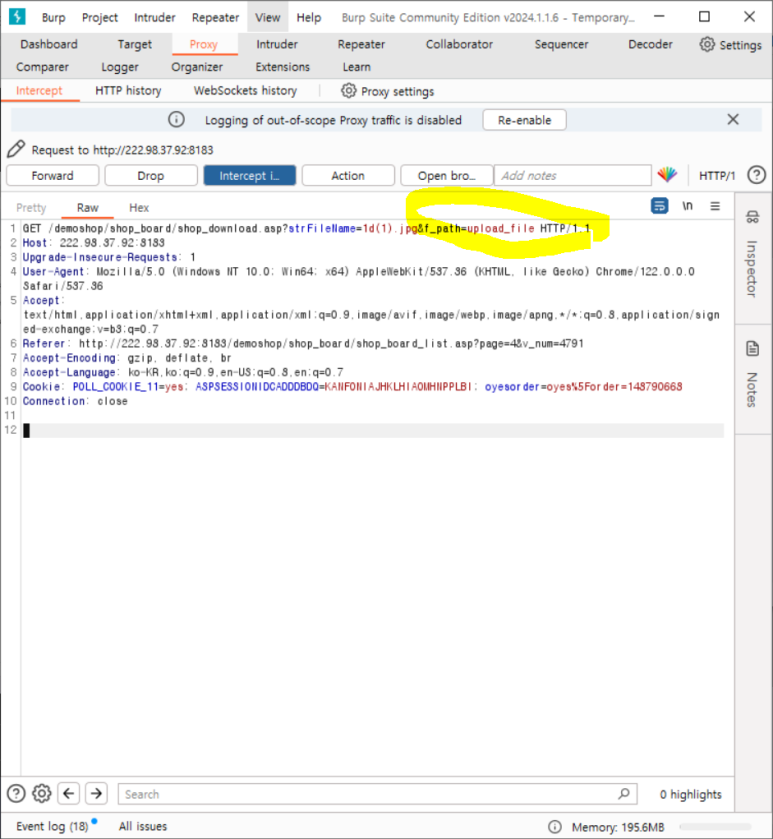Switch editor to Pretty view
The height and width of the screenshot is (839, 773).
[x=31, y=208]
